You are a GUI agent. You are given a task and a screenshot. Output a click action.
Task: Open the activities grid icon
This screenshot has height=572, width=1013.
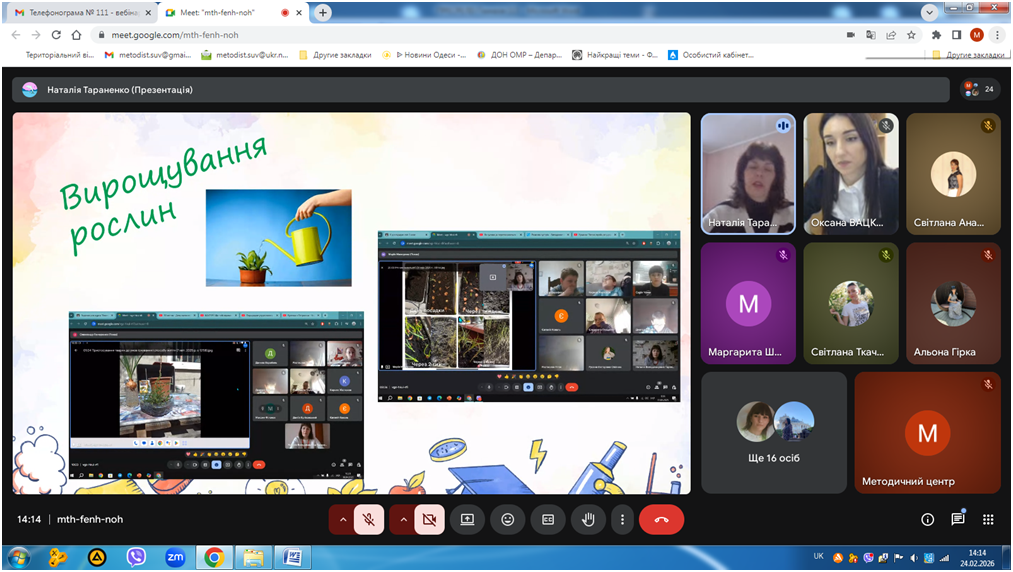click(x=988, y=520)
